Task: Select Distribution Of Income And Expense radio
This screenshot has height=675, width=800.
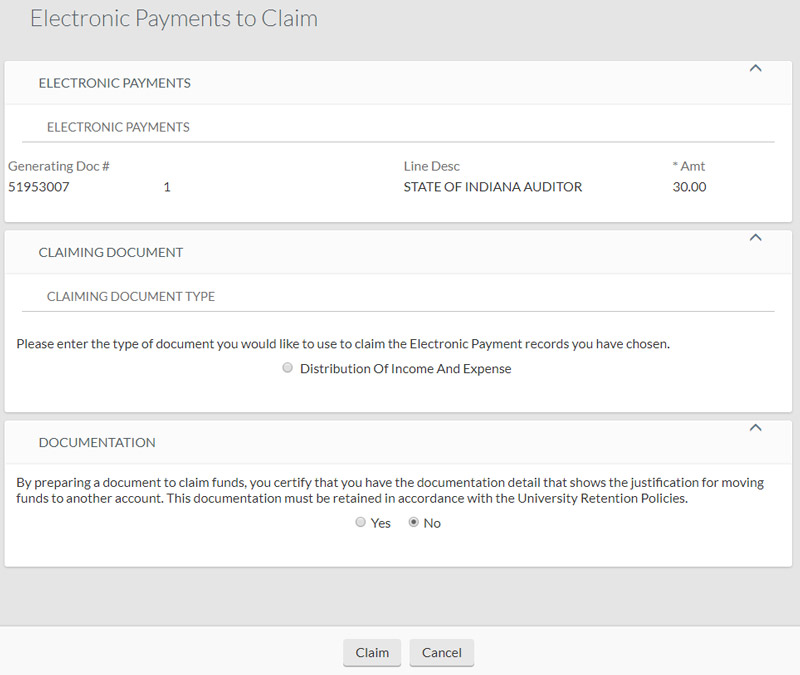Action: (x=288, y=368)
